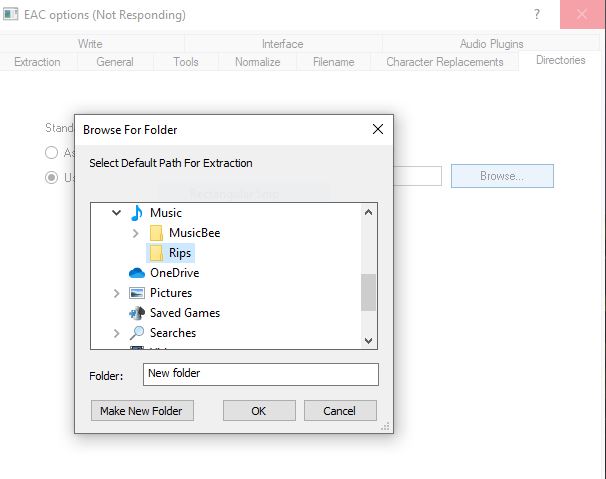Open the Audio Plugins tab

(491, 44)
